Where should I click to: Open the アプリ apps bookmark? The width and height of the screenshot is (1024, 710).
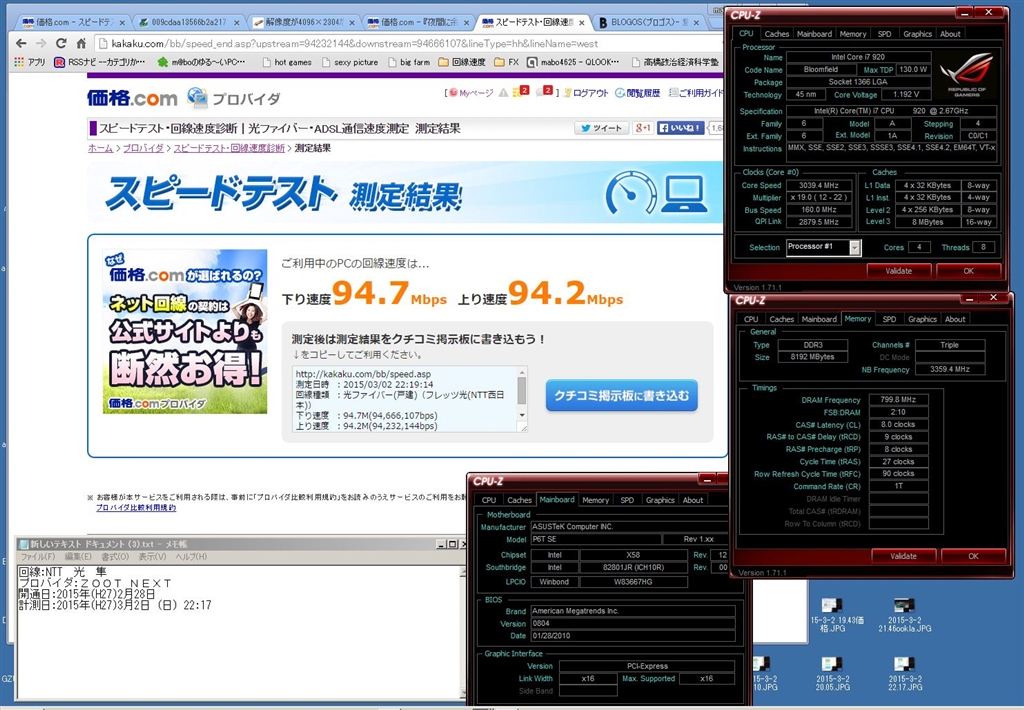pyautogui.click(x=30, y=62)
